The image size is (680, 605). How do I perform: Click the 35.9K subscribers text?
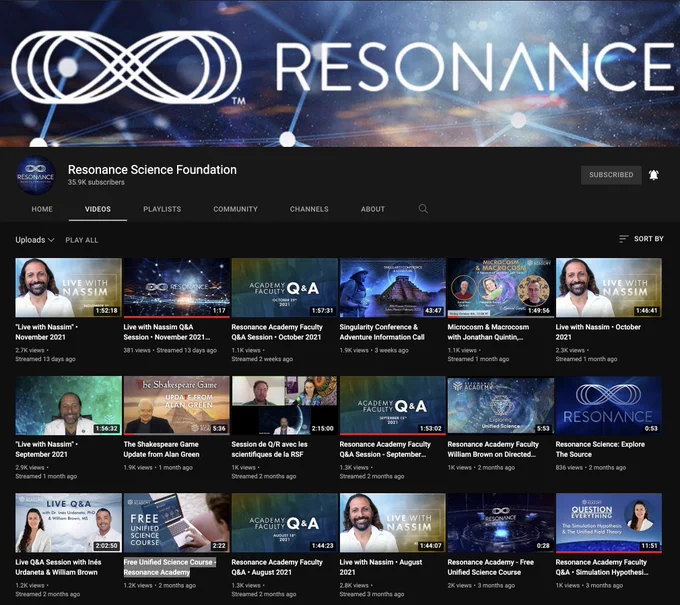coord(96,182)
